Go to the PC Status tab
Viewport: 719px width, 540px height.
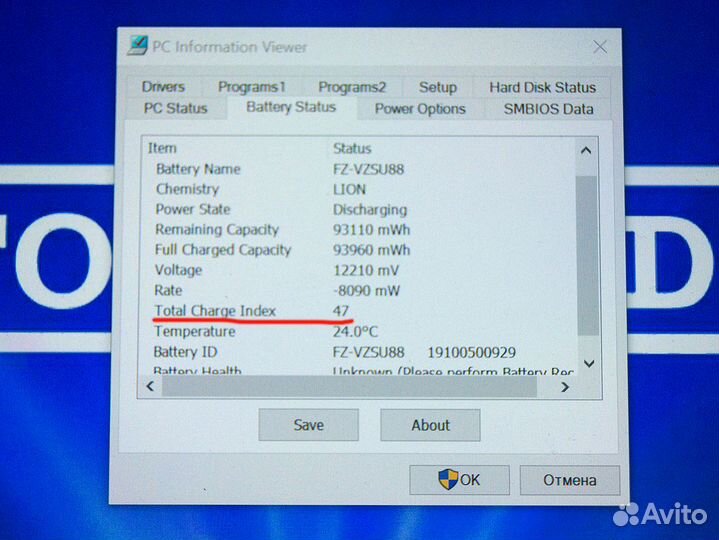[176, 109]
